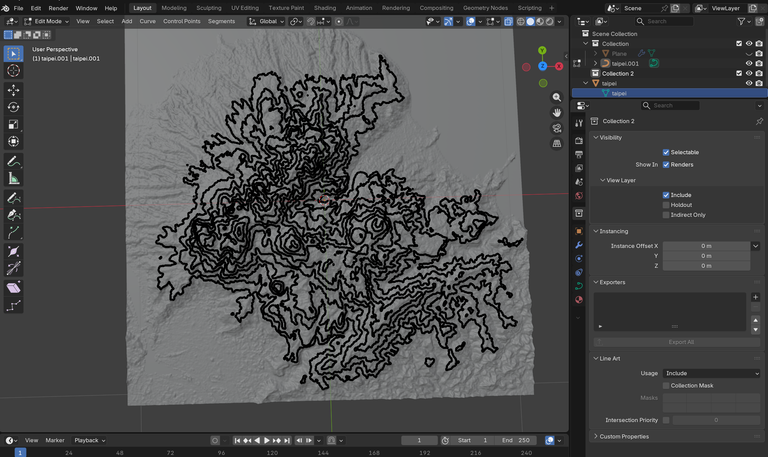This screenshot has height=457, width=768.
Task: Select the Randomize tool
Action: click(13, 306)
